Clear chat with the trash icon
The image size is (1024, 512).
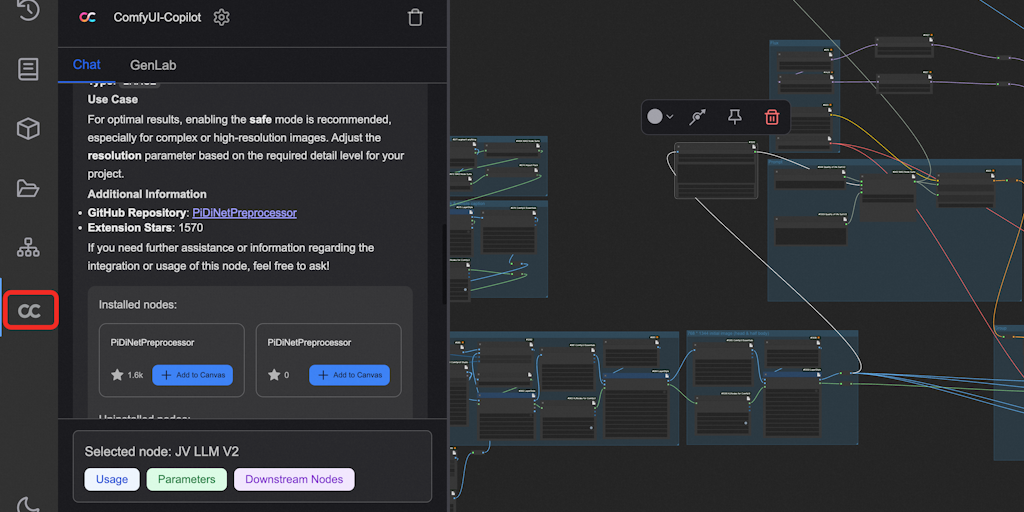coord(415,17)
